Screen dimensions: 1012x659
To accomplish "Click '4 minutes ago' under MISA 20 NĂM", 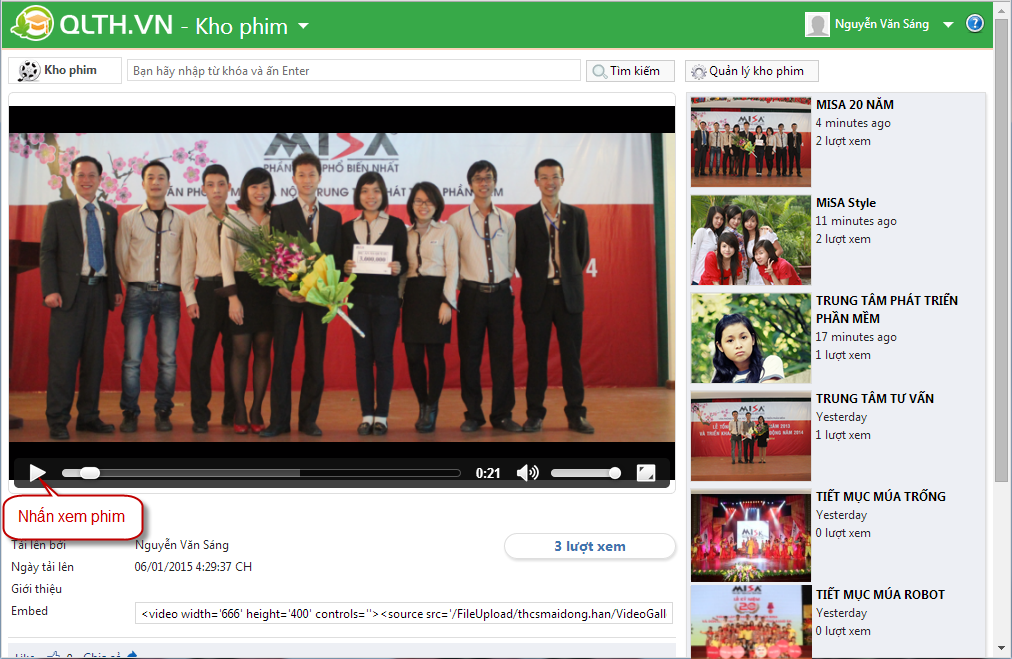I will tap(853, 123).
